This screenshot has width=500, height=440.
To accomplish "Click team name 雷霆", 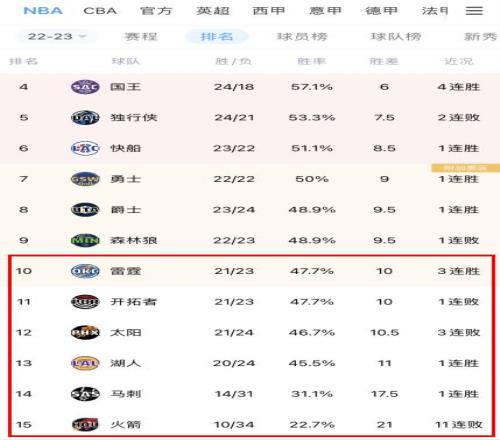I will (x=126, y=271).
